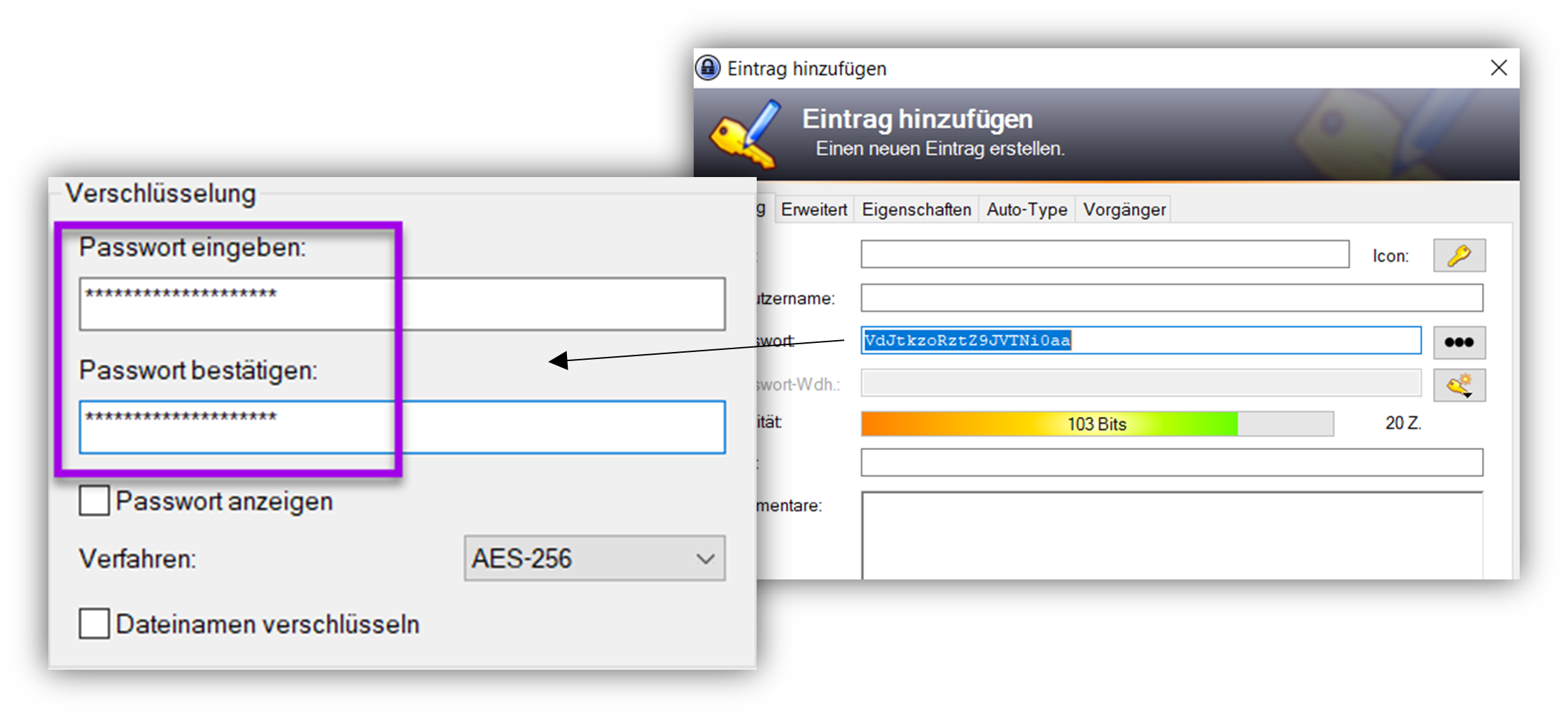The image size is (1568, 718).
Task: Close the Eintrag hinzufügen dialog
Action: [x=1499, y=68]
